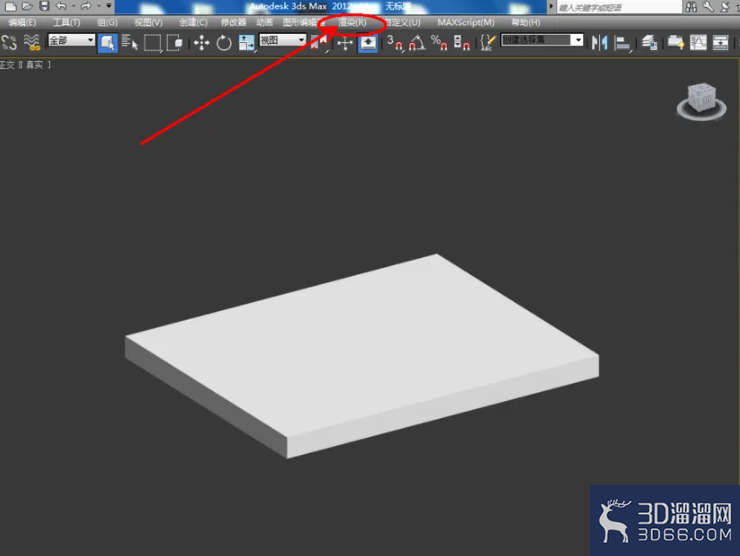Open the Layer Manager icon

649,43
